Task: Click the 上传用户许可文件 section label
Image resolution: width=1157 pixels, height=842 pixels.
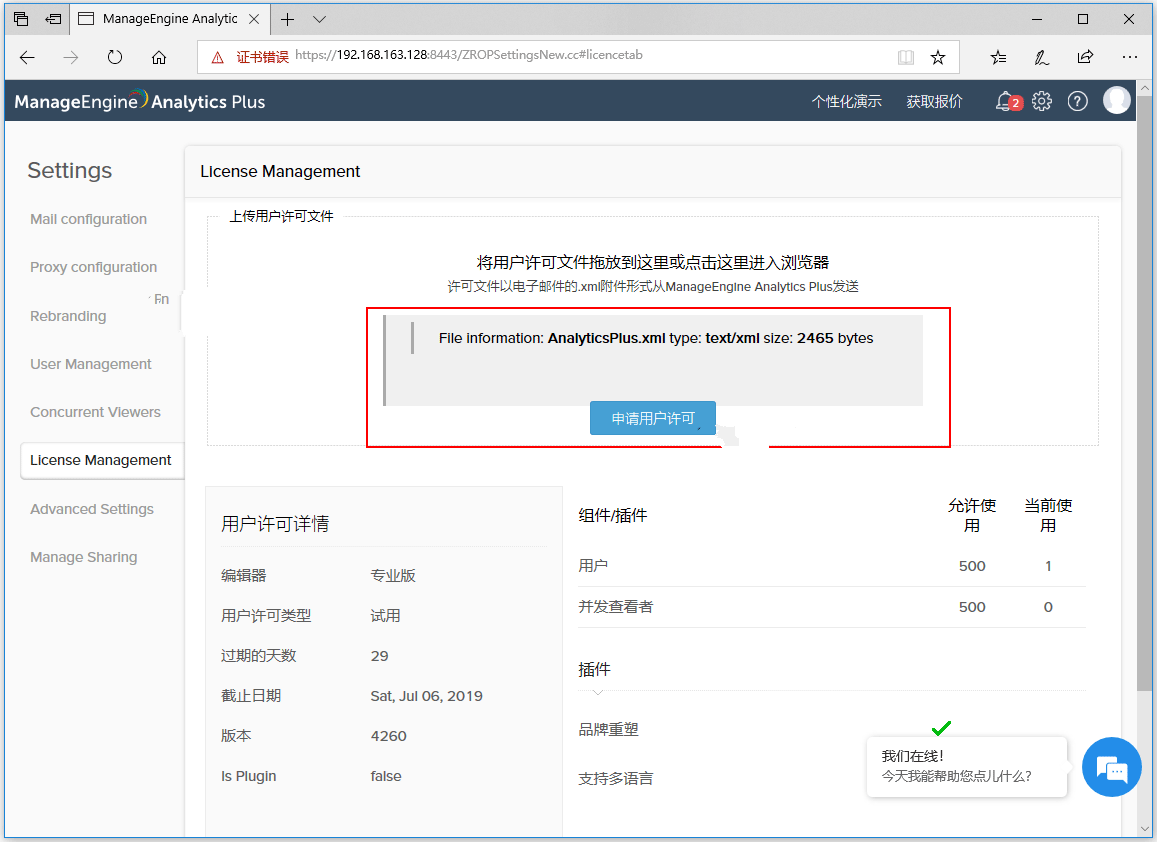Action: pyautogui.click(x=281, y=216)
